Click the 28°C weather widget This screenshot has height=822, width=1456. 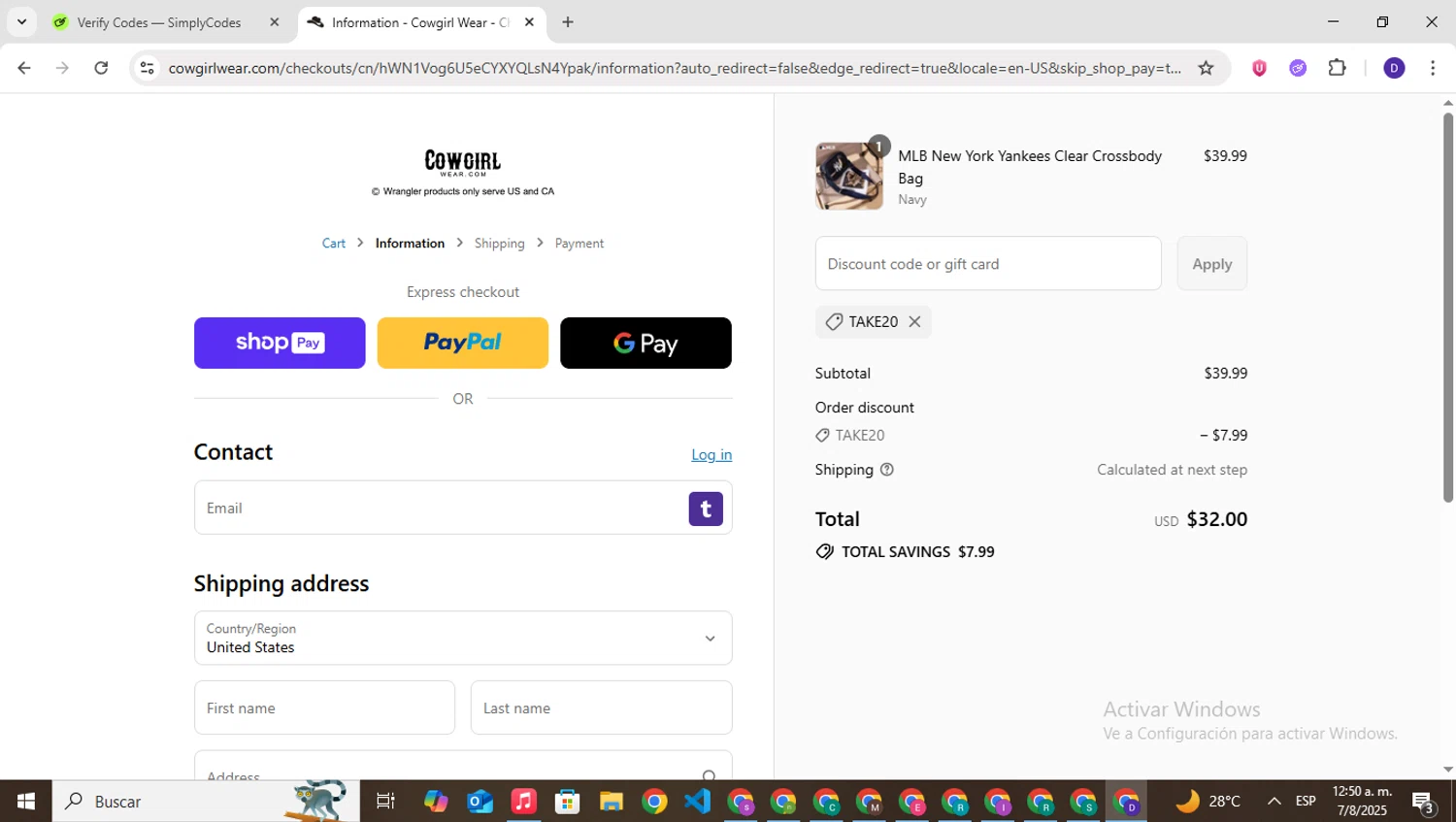click(1208, 802)
